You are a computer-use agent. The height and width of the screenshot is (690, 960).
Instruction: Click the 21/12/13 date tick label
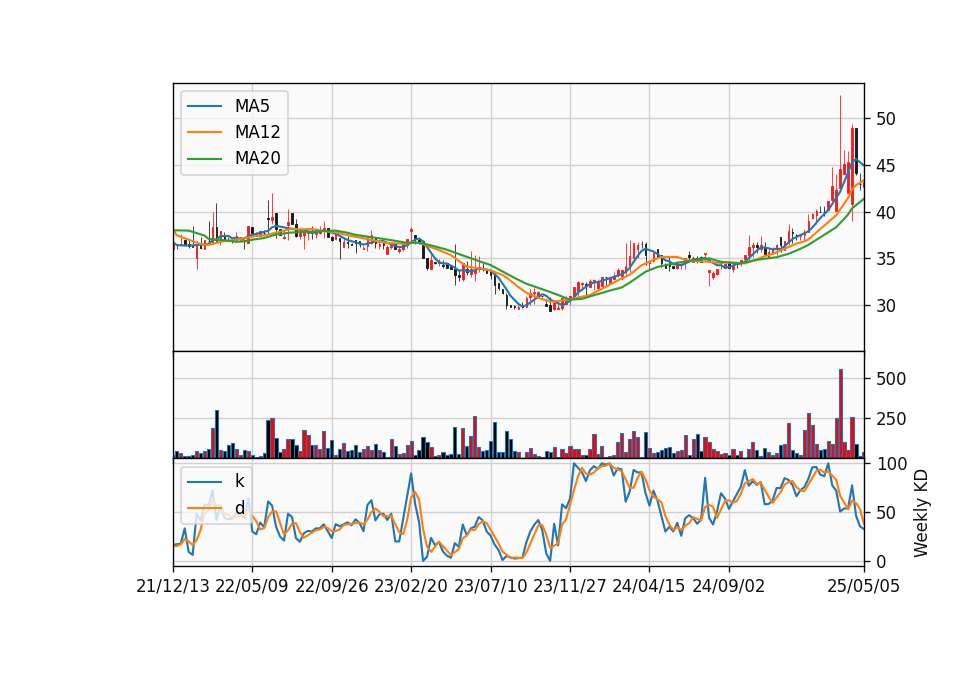coord(173,586)
